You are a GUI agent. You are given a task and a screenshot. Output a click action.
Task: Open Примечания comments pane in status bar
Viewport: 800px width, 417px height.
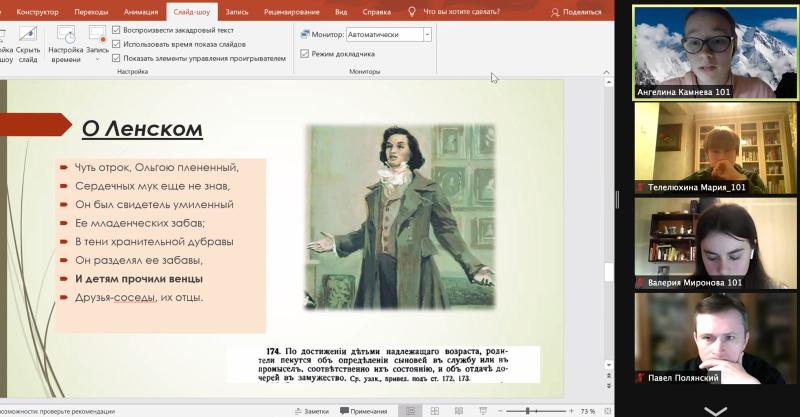[x=363, y=411]
